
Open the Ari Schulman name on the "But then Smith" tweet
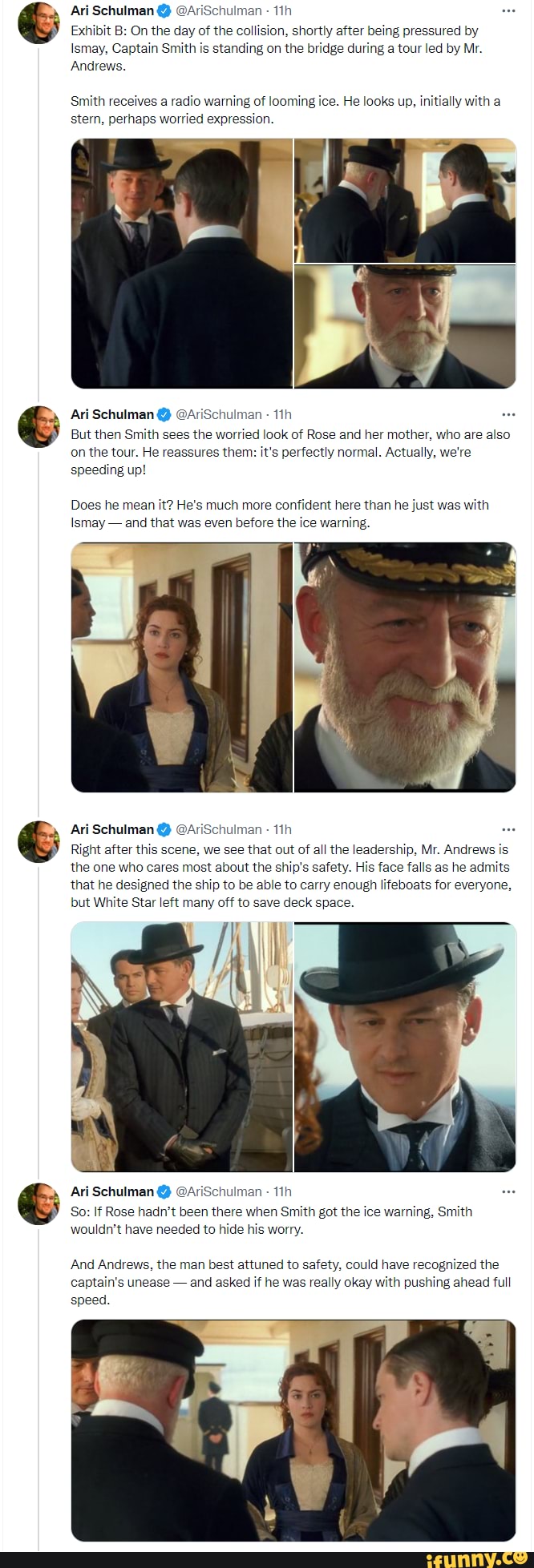point(112,414)
